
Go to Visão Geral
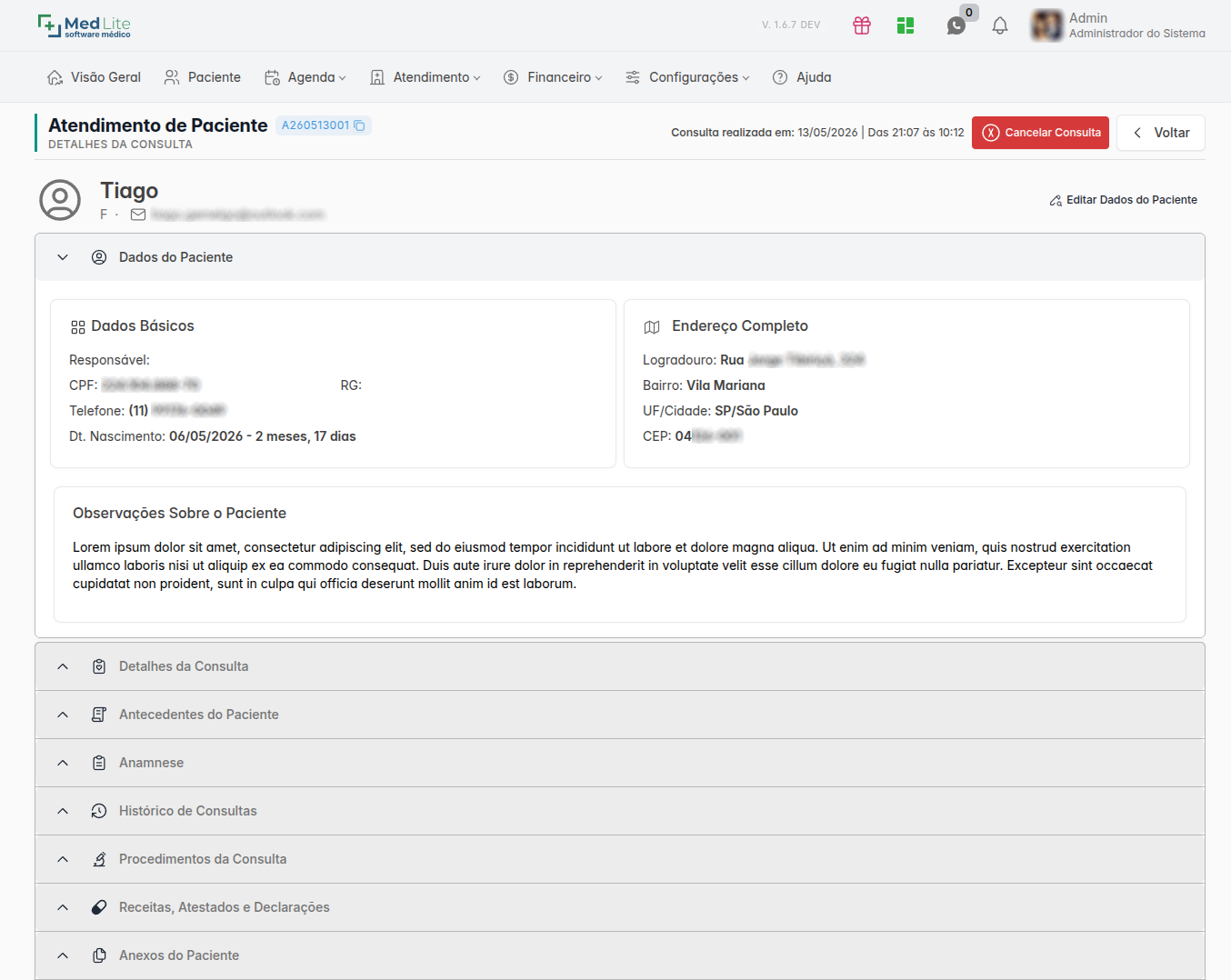coord(95,77)
